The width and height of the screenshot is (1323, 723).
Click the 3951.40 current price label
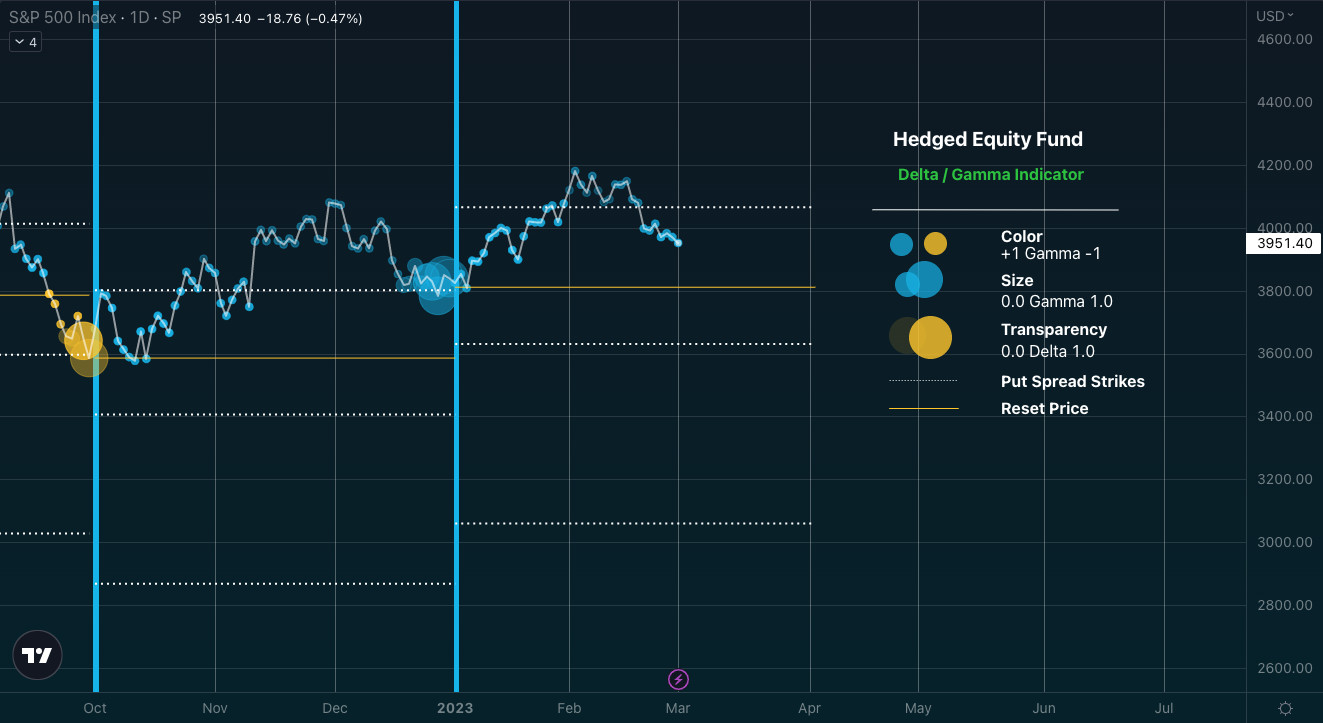(x=1284, y=243)
